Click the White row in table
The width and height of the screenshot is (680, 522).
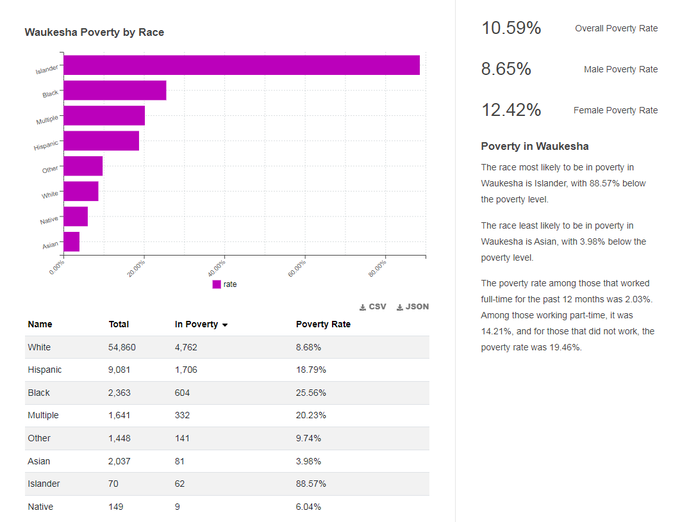(227, 347)
